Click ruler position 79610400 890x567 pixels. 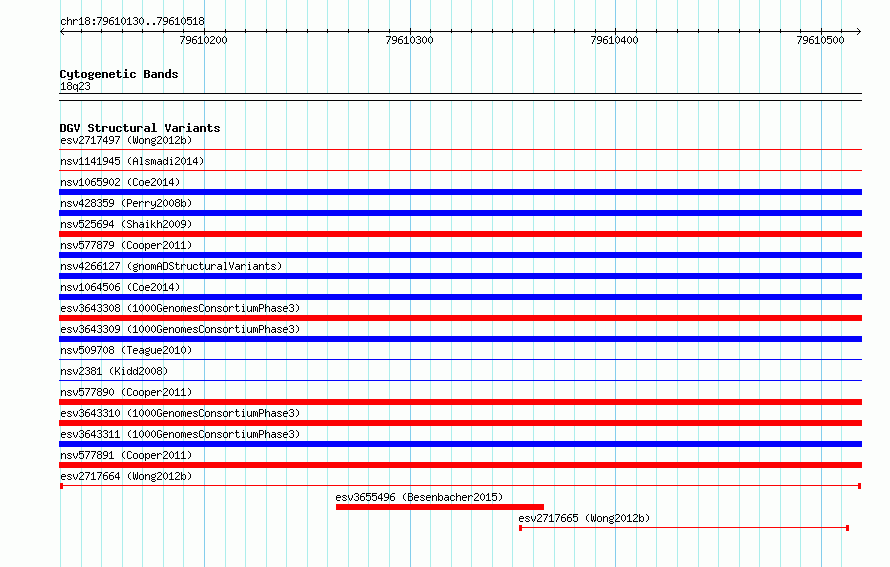point(615,40)
